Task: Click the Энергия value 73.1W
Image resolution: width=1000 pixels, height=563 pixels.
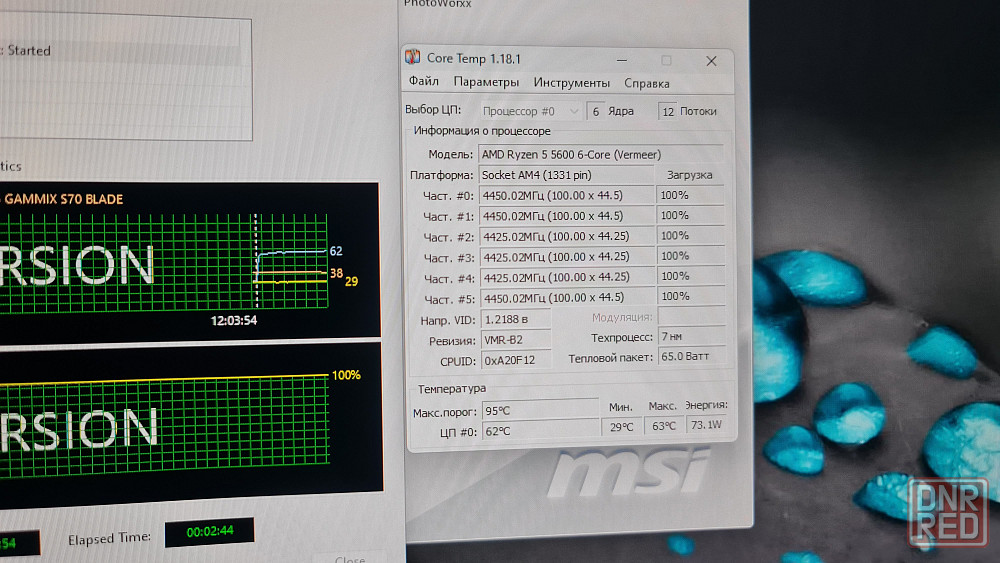Action: point(706,426)
